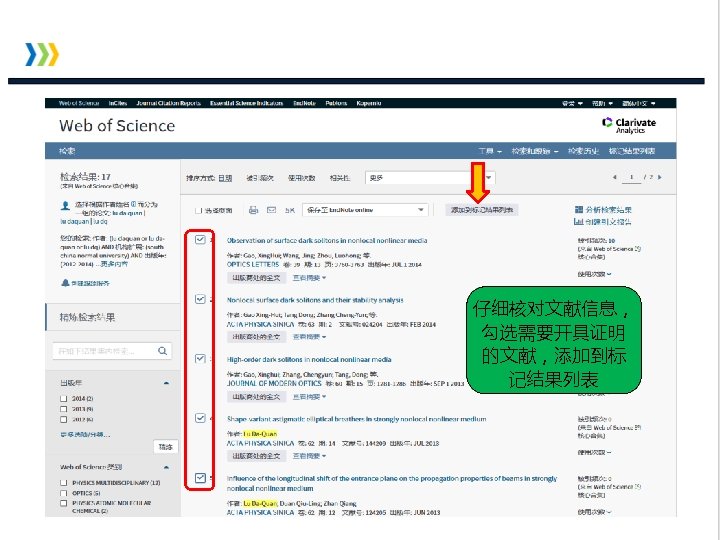
Task: Open Publons in top navigation
Action: (x=336, y=103)
